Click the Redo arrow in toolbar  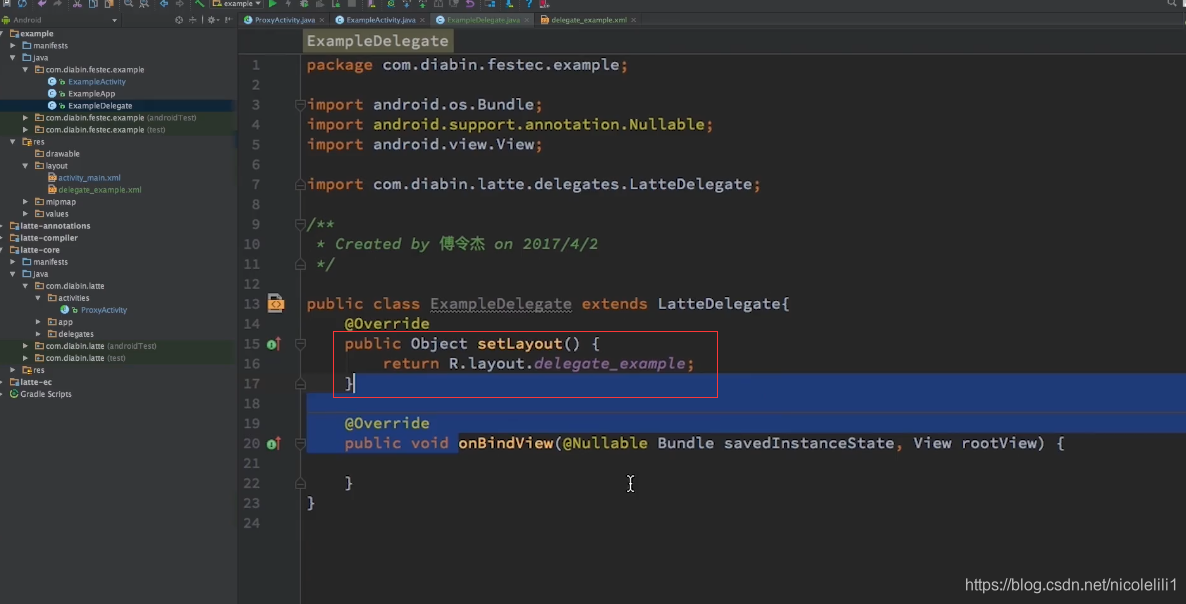57,4
